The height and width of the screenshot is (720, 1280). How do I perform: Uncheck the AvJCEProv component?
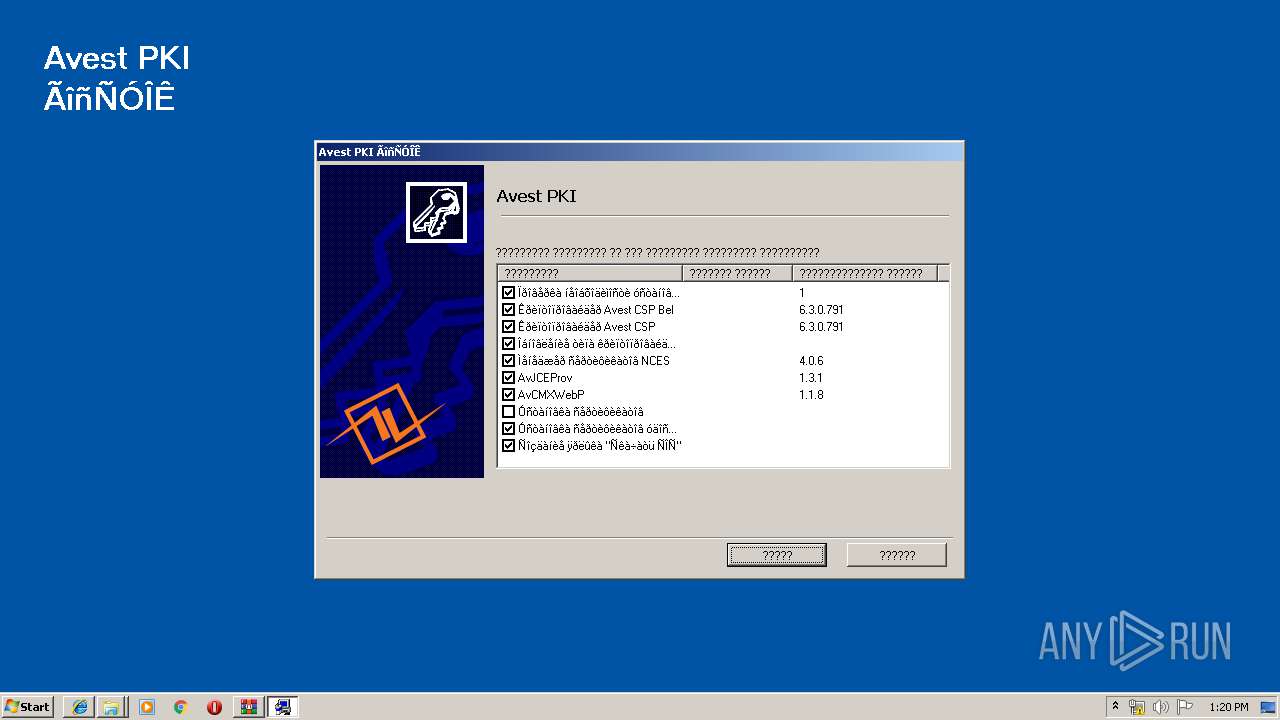click(508, 378)
